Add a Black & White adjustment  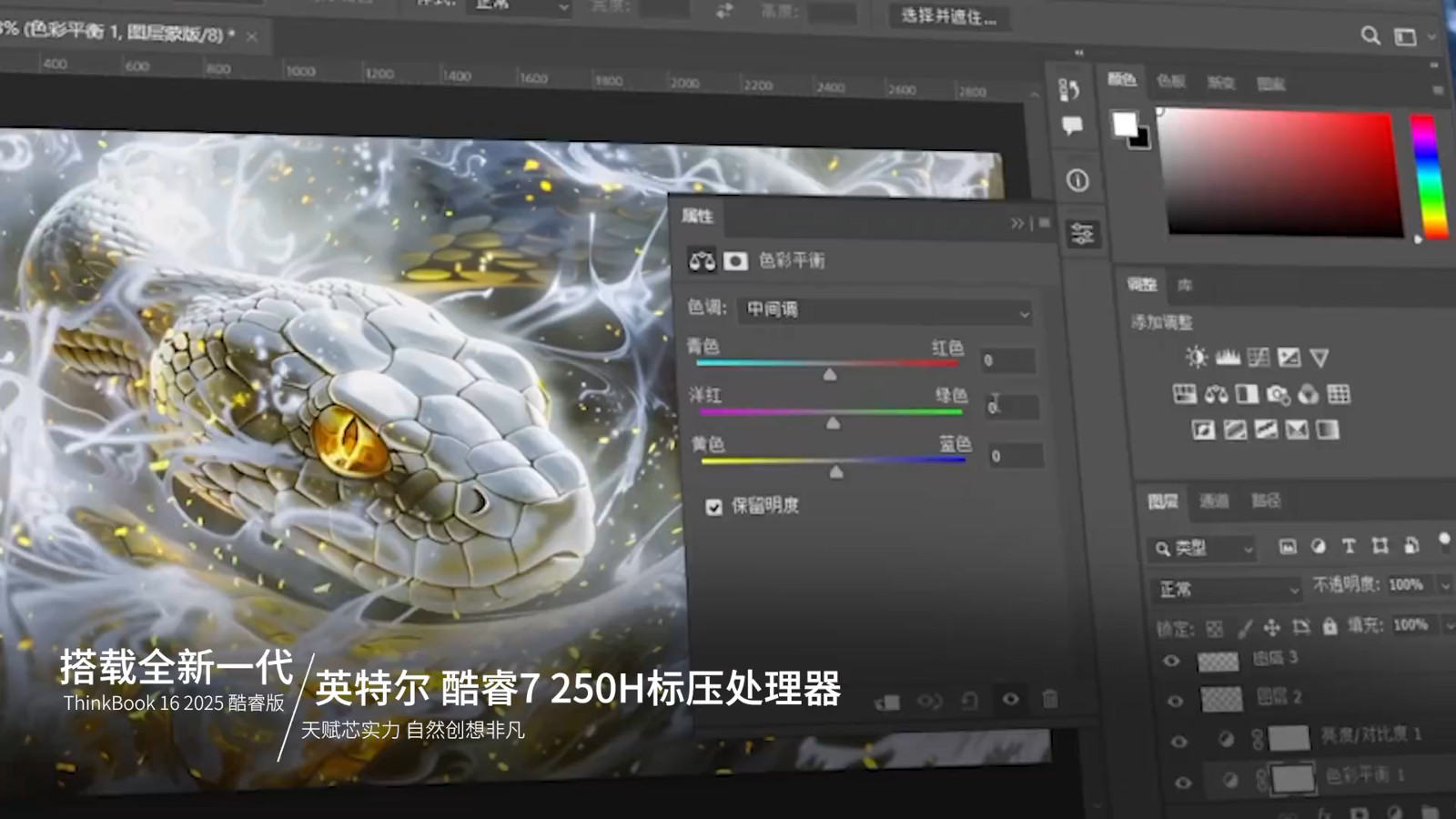click(x=1247, y=393)
